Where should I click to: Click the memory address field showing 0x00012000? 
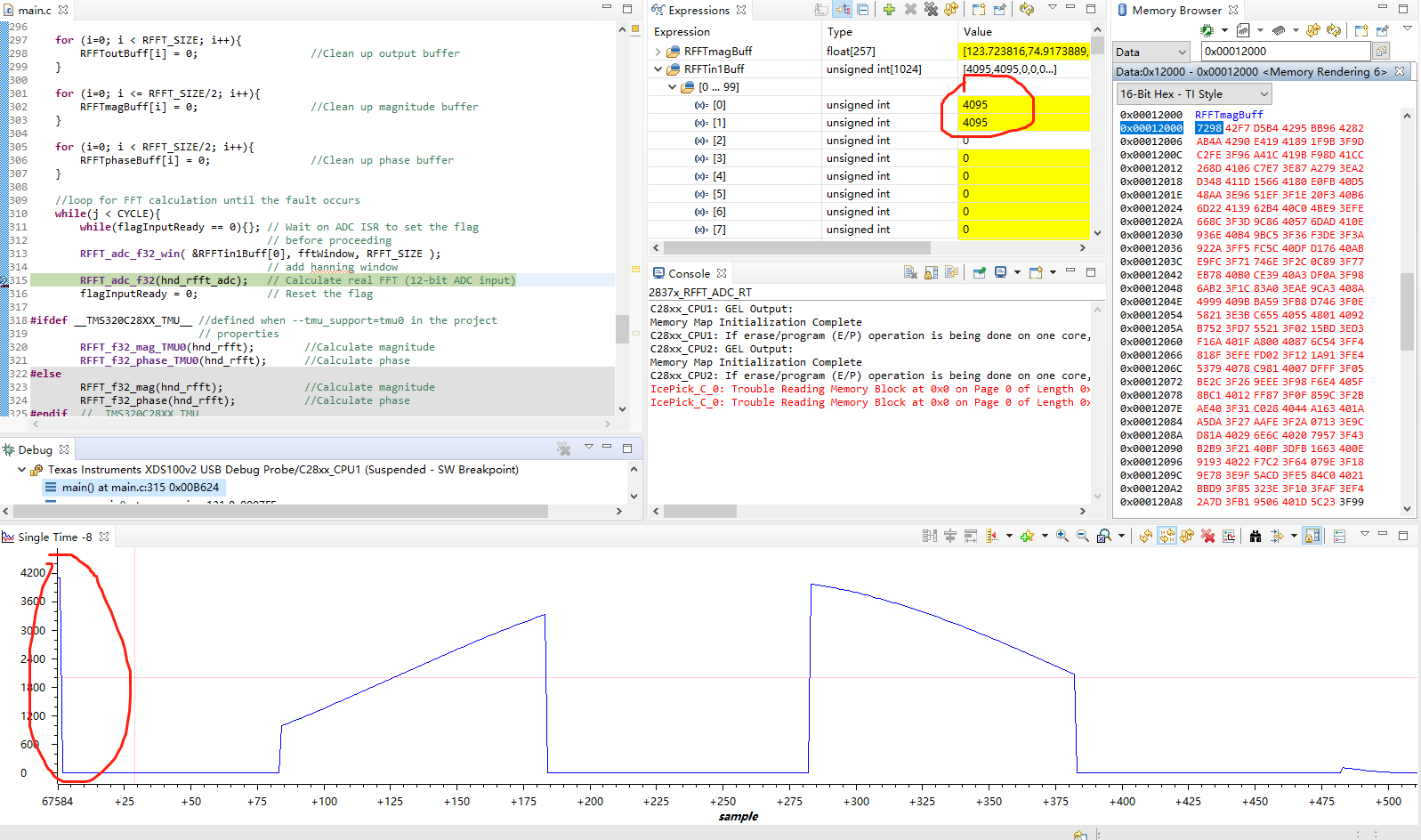pos(1285,52)
